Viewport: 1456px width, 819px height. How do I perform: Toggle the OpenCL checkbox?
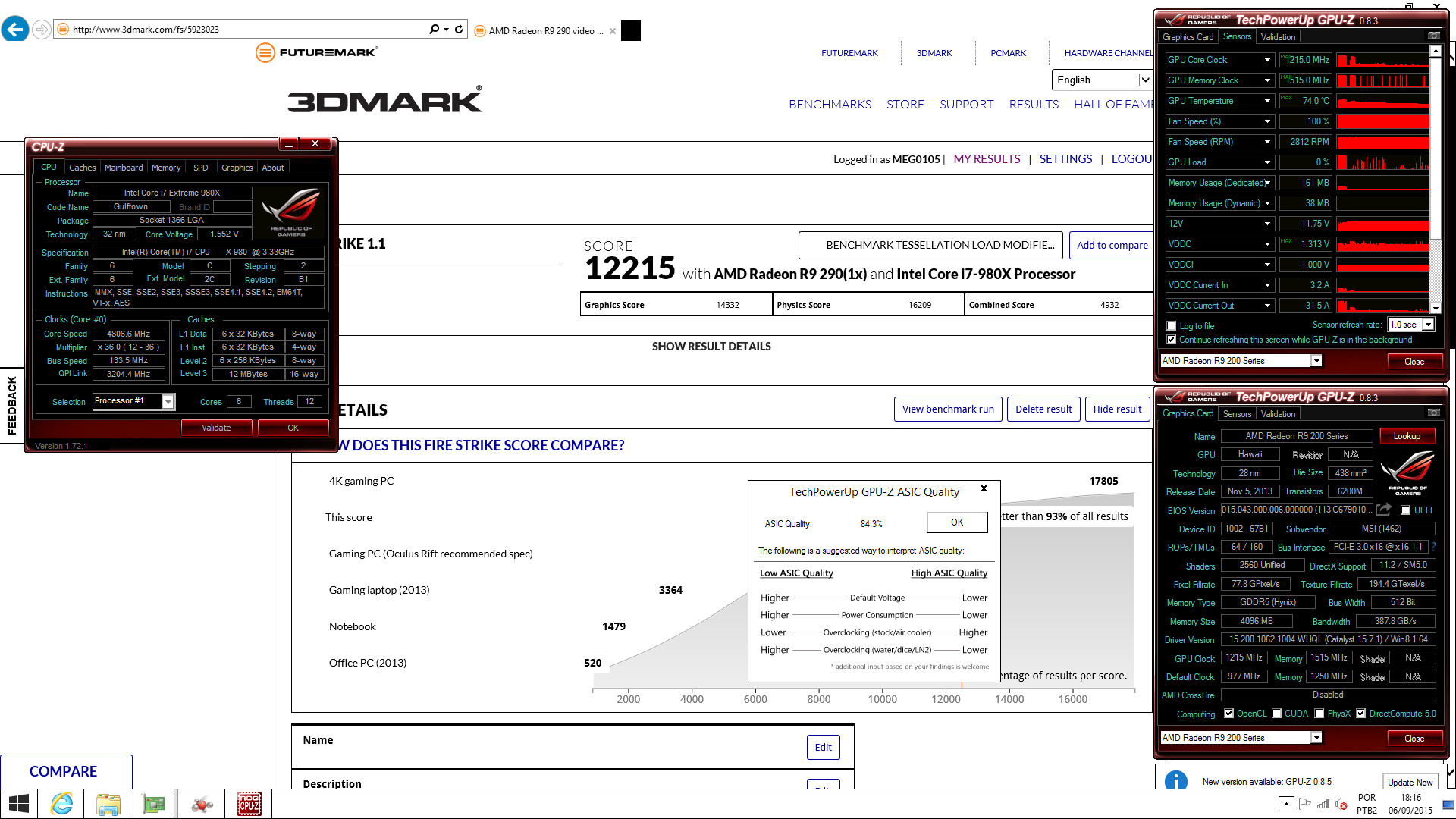(1228, 713)
